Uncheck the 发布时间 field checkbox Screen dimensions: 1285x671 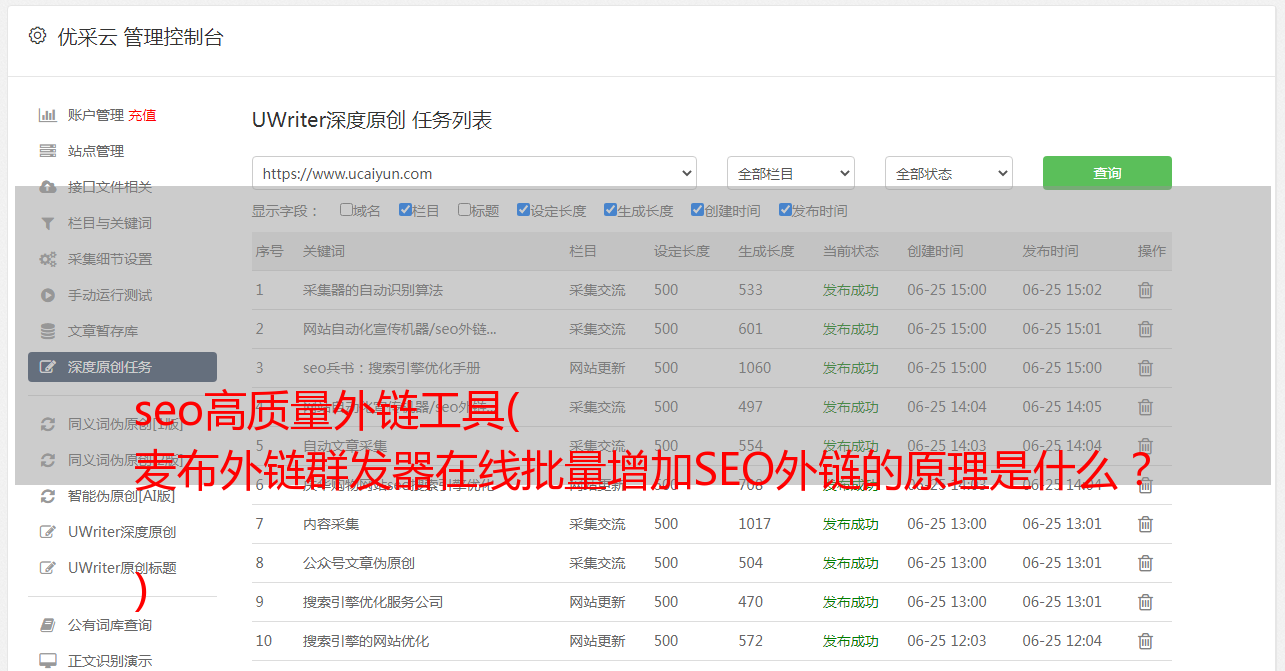click(x=784, y=210)
